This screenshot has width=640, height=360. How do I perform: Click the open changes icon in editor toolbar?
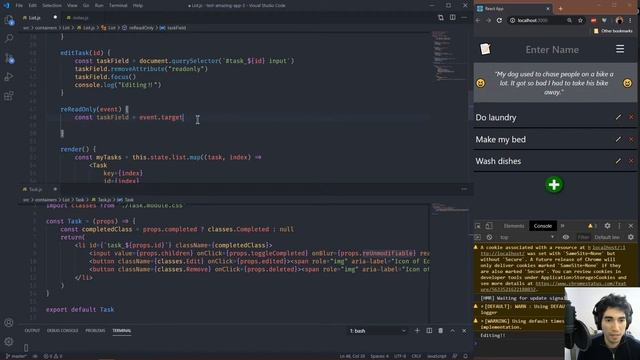click(x=441, y=18)
